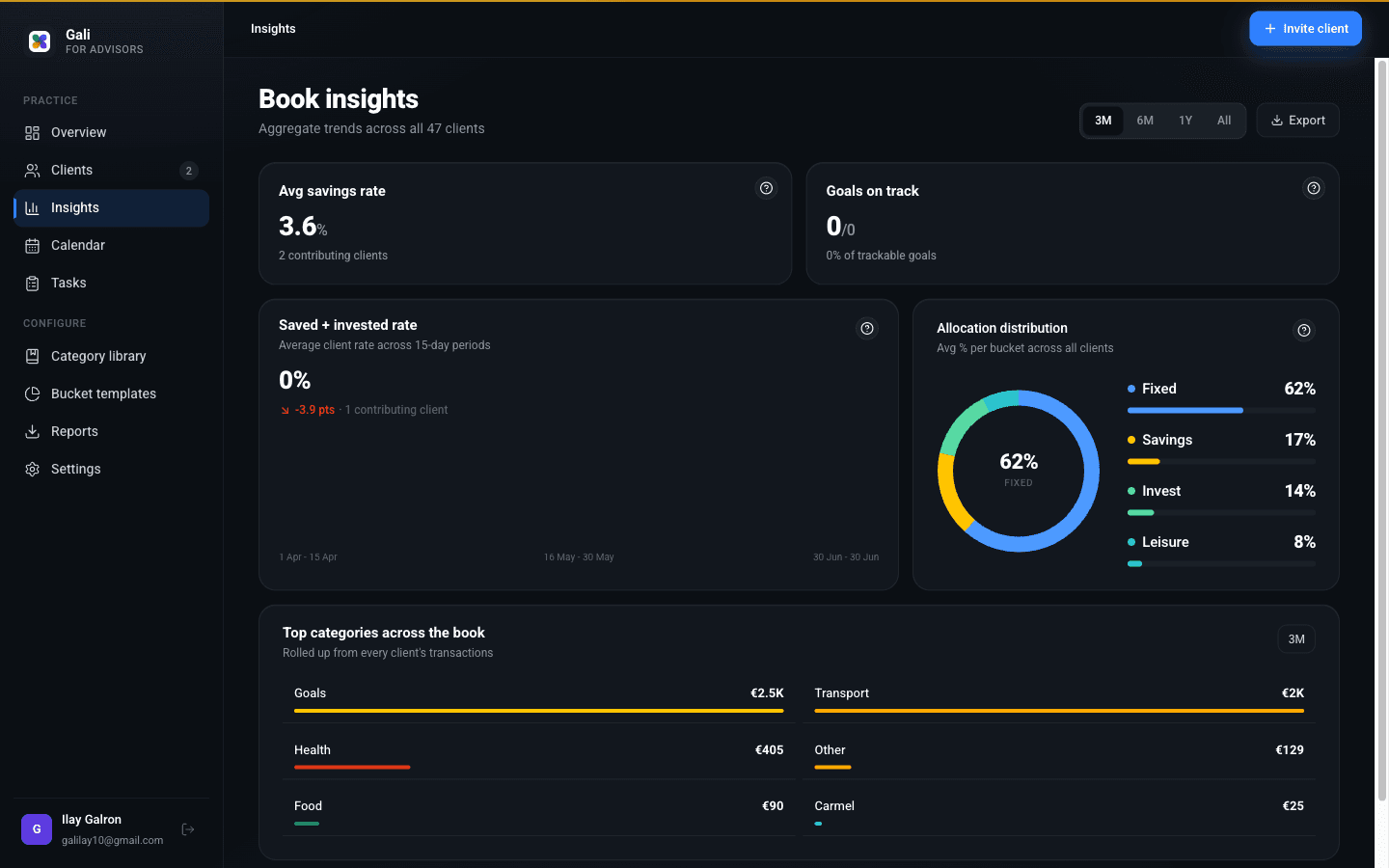Click the yellow Savings legend dot

[1131, 440]
